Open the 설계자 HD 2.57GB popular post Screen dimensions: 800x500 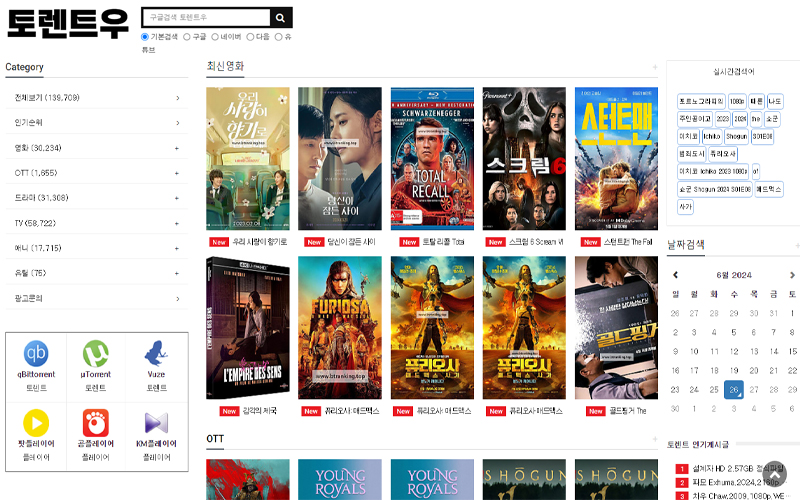[x=736, y=468]
